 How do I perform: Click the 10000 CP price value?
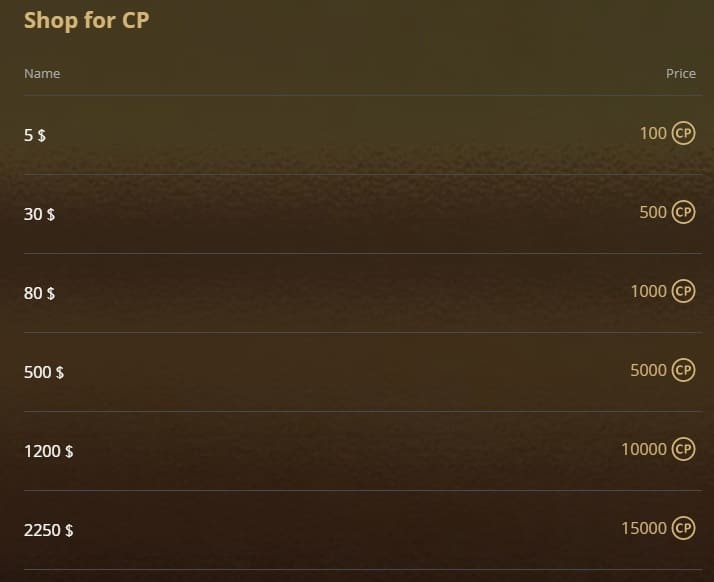tap(644, 449)
